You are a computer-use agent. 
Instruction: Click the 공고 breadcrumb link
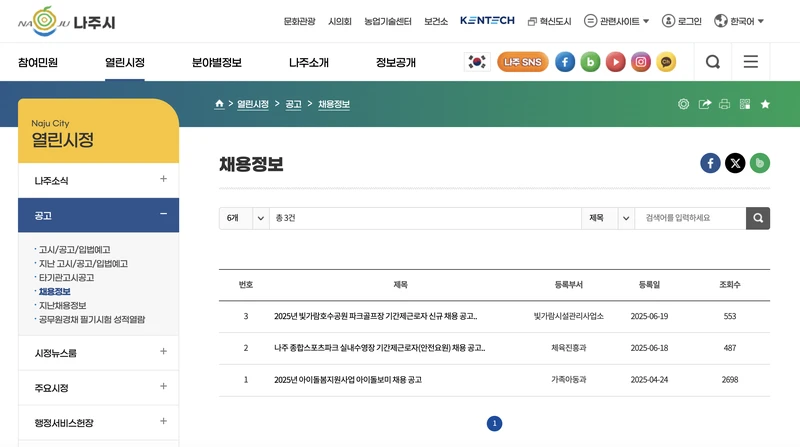click(x=293, y=104)
